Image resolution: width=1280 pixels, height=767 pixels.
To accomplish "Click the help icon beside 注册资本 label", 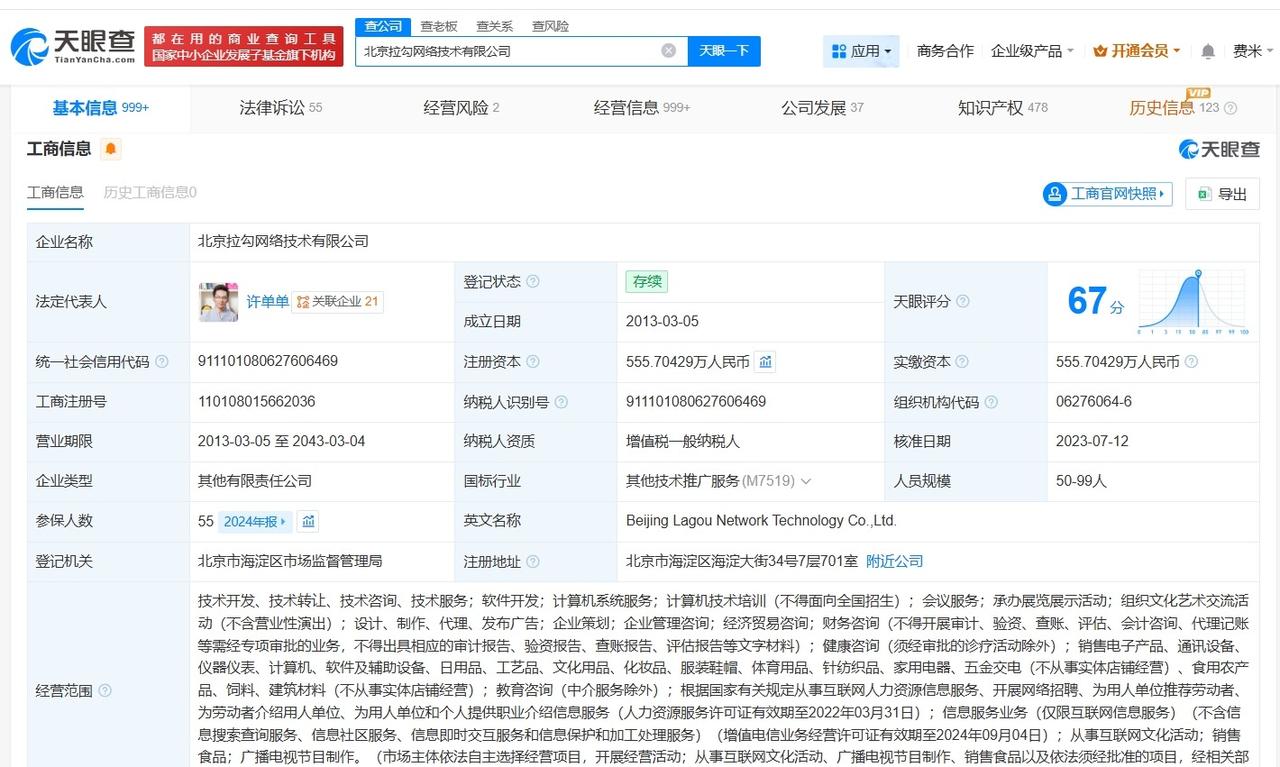I will click(533, 362).
